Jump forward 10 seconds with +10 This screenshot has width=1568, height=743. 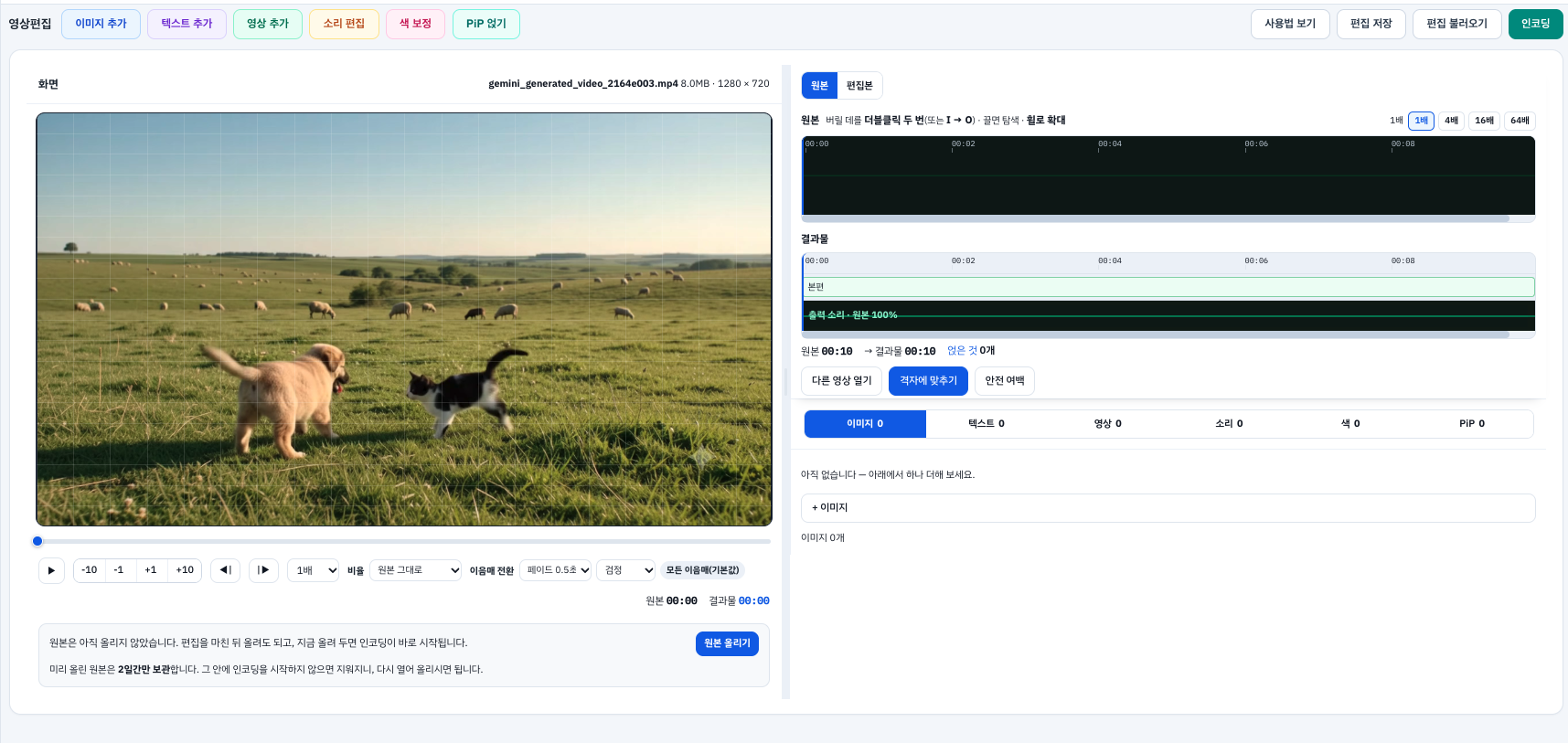pyautogui.click(x=185, y=570)
